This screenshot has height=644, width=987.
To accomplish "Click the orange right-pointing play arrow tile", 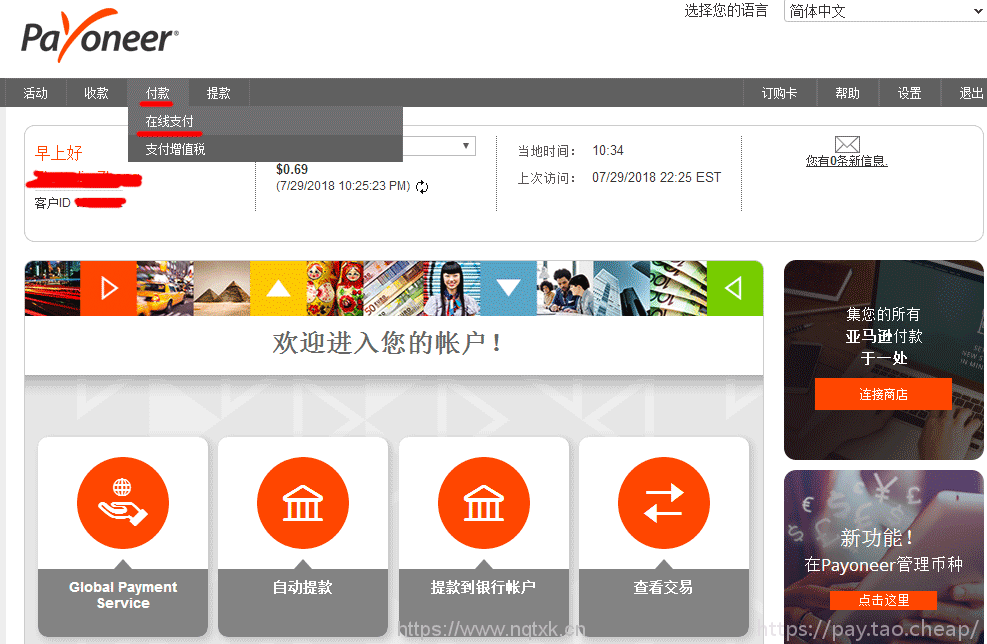I will pos(109,288).
